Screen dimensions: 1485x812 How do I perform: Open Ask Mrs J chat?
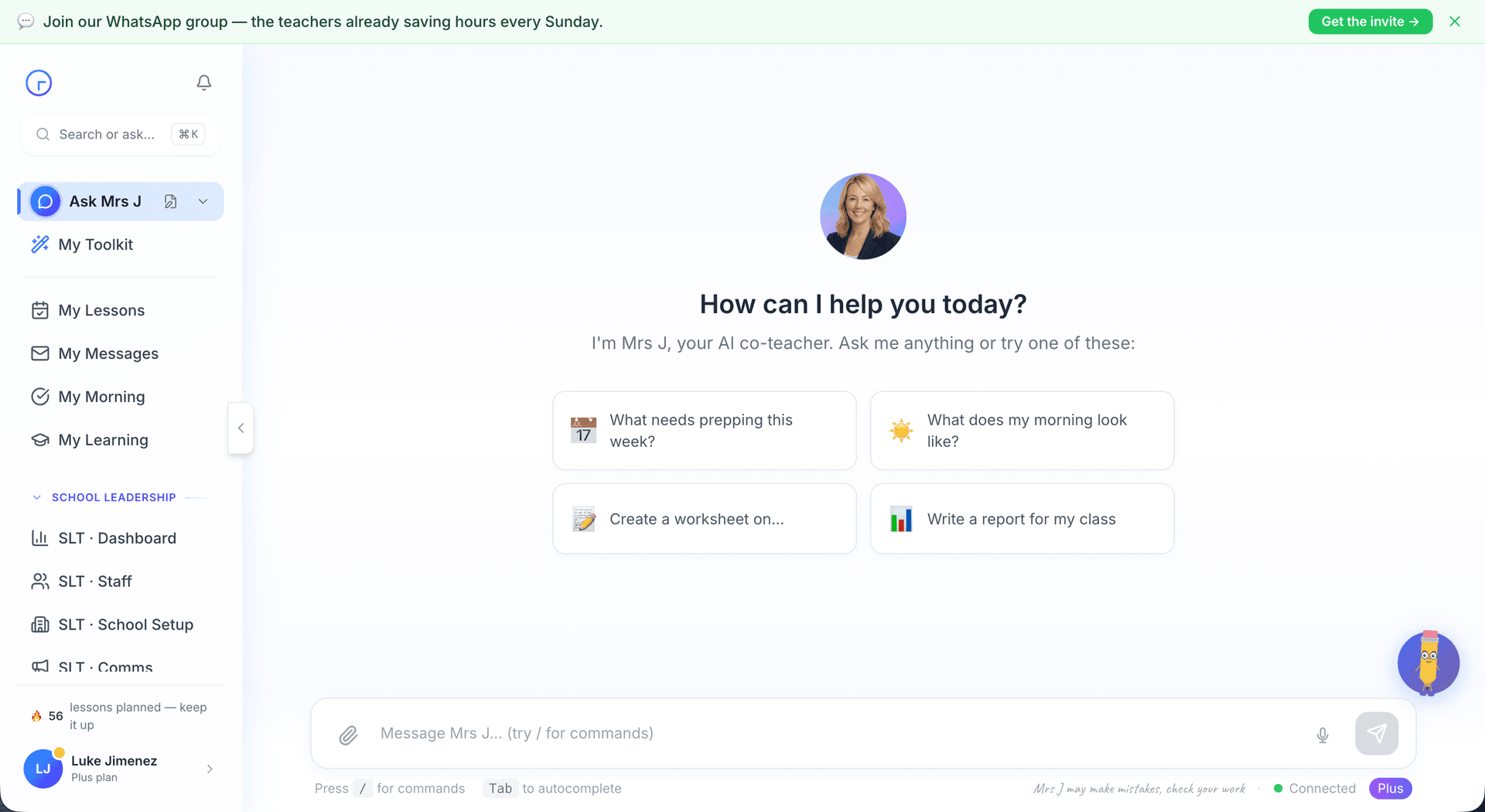(105, 202)
